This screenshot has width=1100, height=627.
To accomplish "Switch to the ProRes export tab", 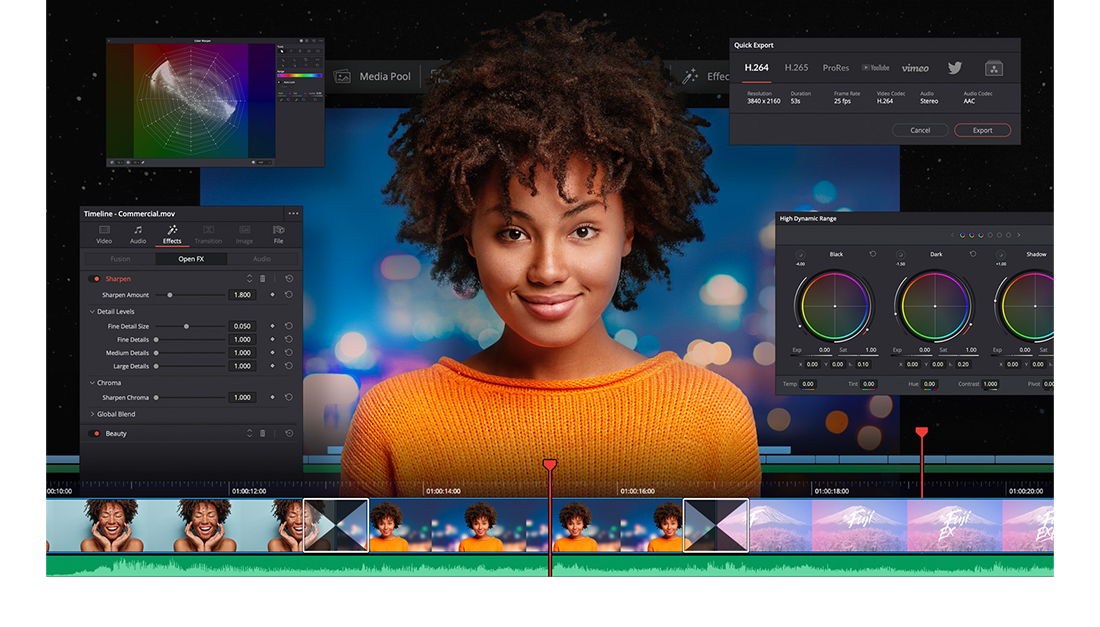I will point(836,68).
